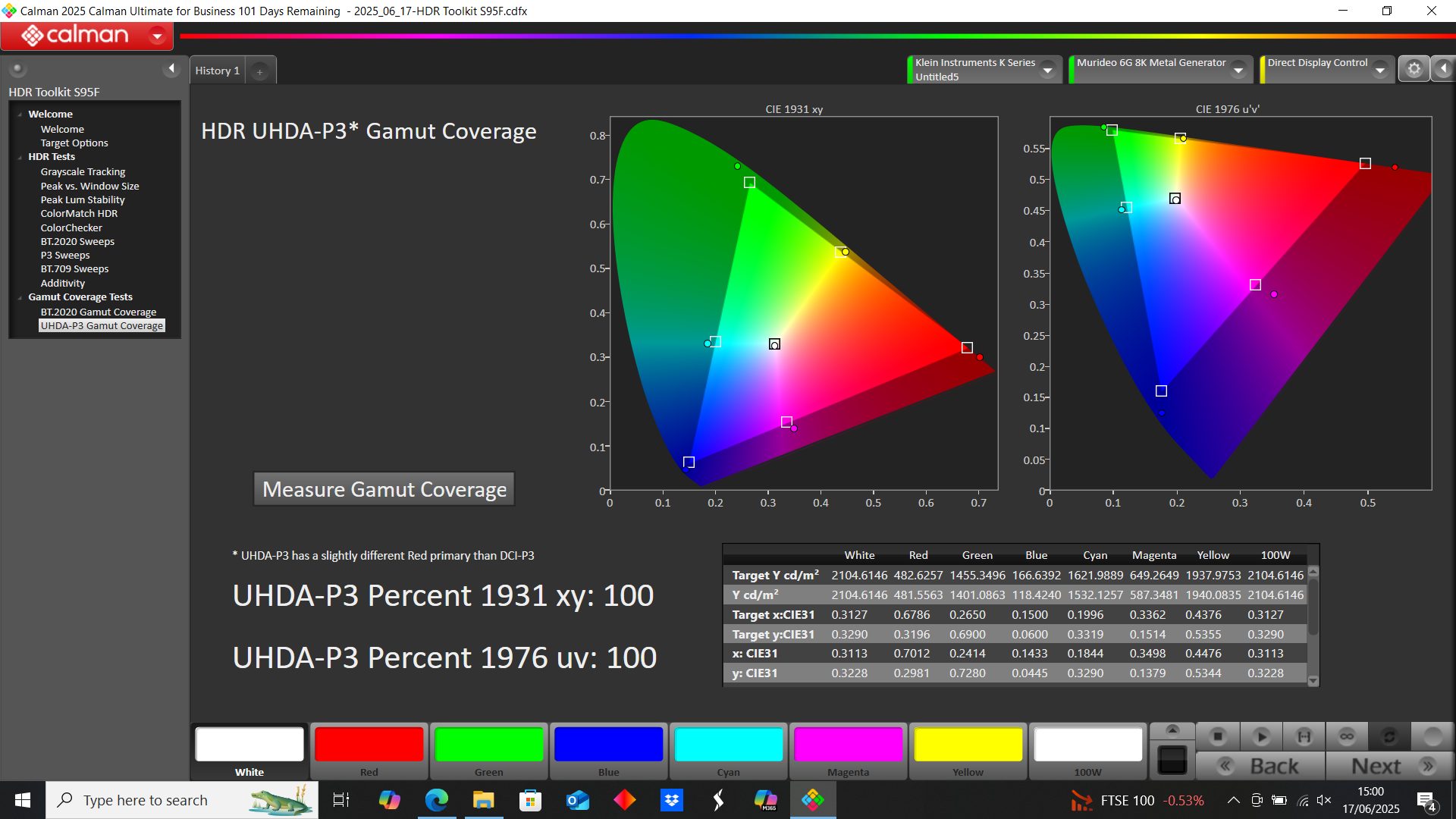The image size is (1456, 819).
Task: Toggle the continuous infinity loop button
Action: 1347,736
